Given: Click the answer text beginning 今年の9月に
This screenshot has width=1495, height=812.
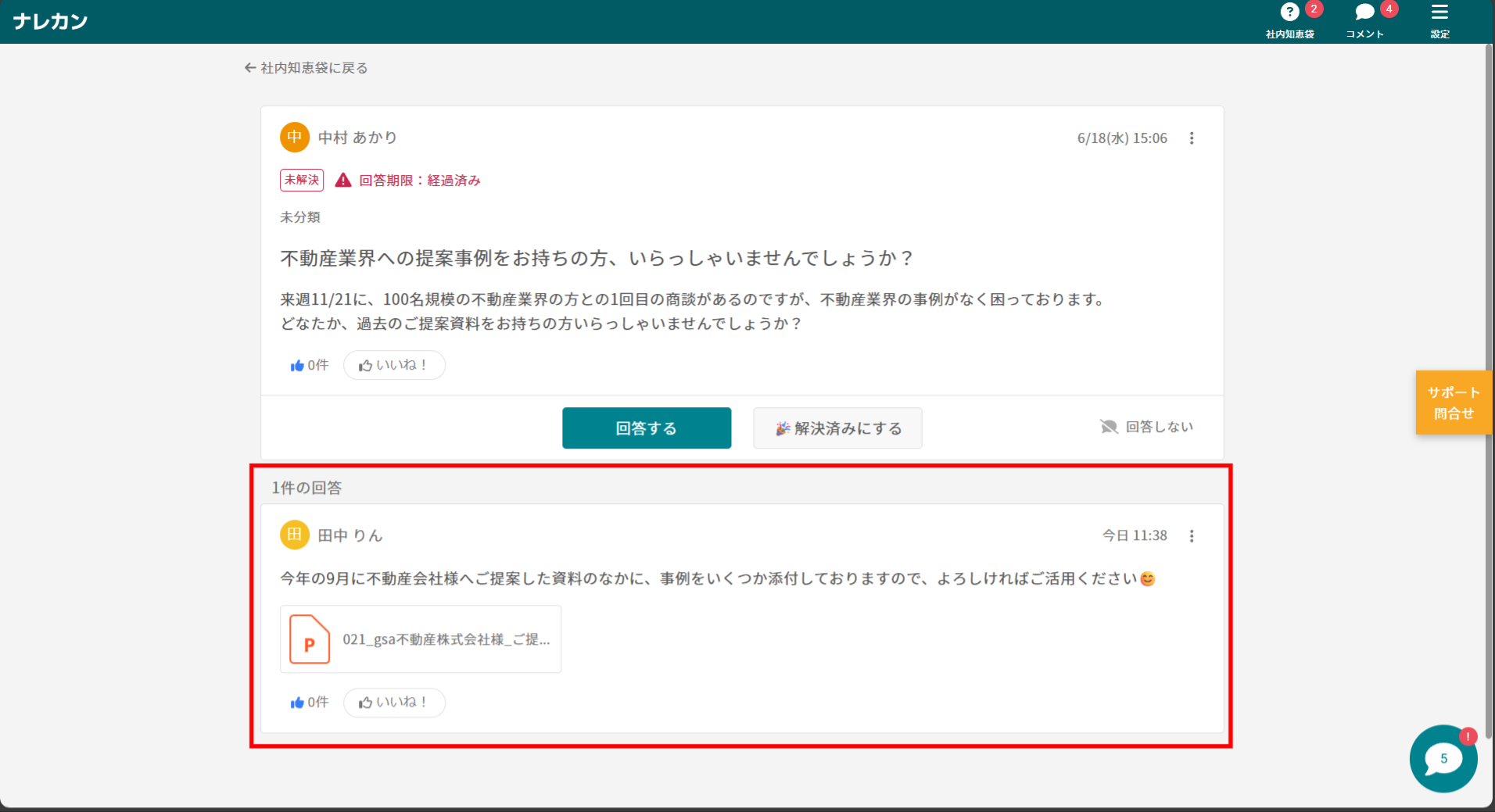Looking at the screenshot, I should click(x=709, y=578).
